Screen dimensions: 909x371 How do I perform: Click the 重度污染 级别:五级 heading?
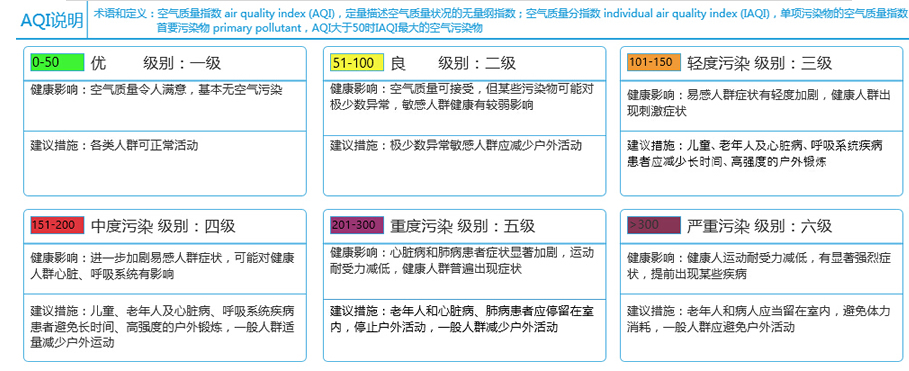point(463,225)
